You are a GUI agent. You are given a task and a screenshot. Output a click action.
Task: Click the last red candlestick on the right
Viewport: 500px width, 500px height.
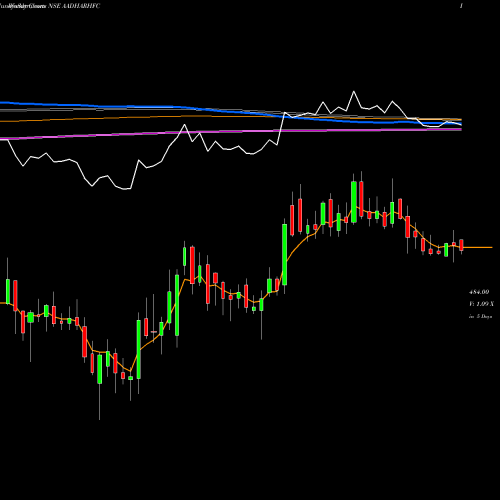(x=461, y=245)
